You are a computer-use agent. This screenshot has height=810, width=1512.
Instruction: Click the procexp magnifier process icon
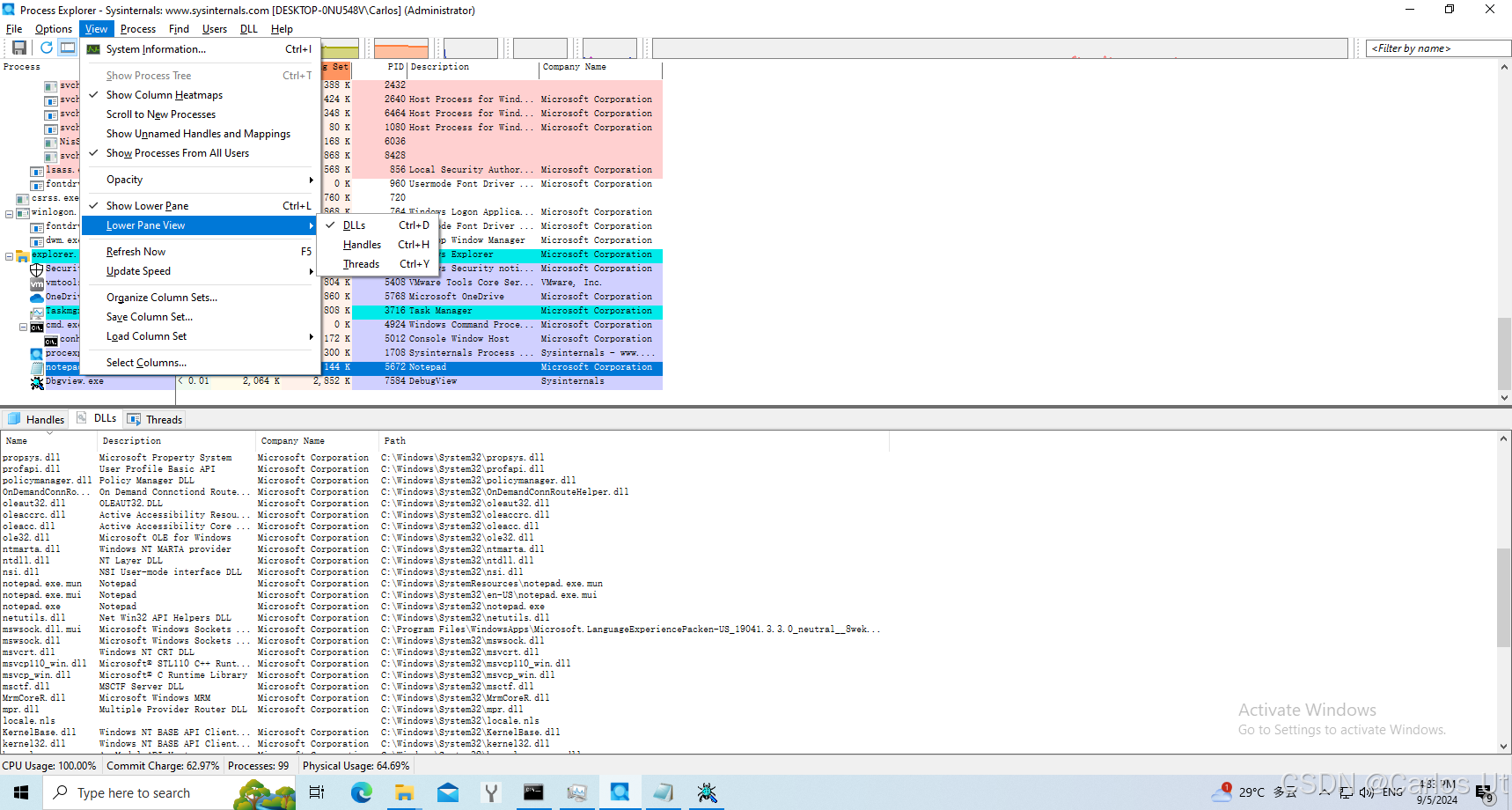[37, 354]
